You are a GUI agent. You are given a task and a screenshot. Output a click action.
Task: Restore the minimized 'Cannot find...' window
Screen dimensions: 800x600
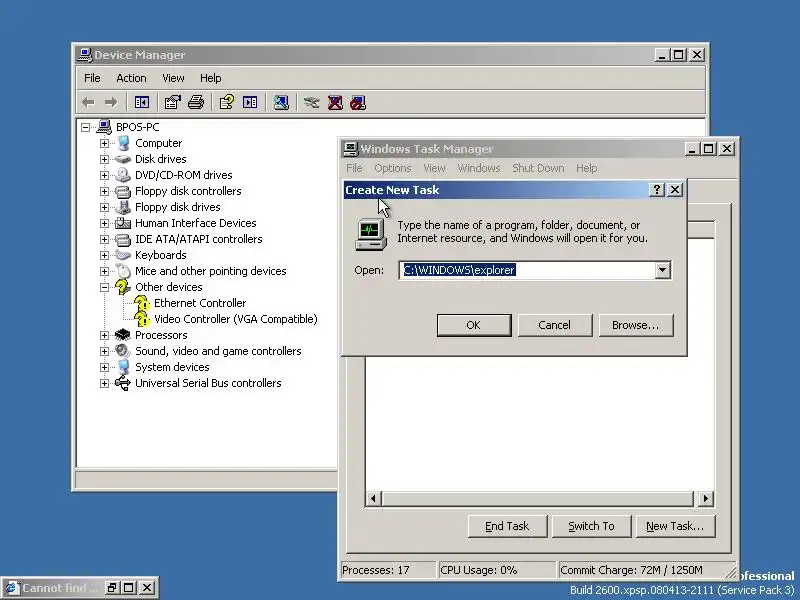[x=112, y=588]
